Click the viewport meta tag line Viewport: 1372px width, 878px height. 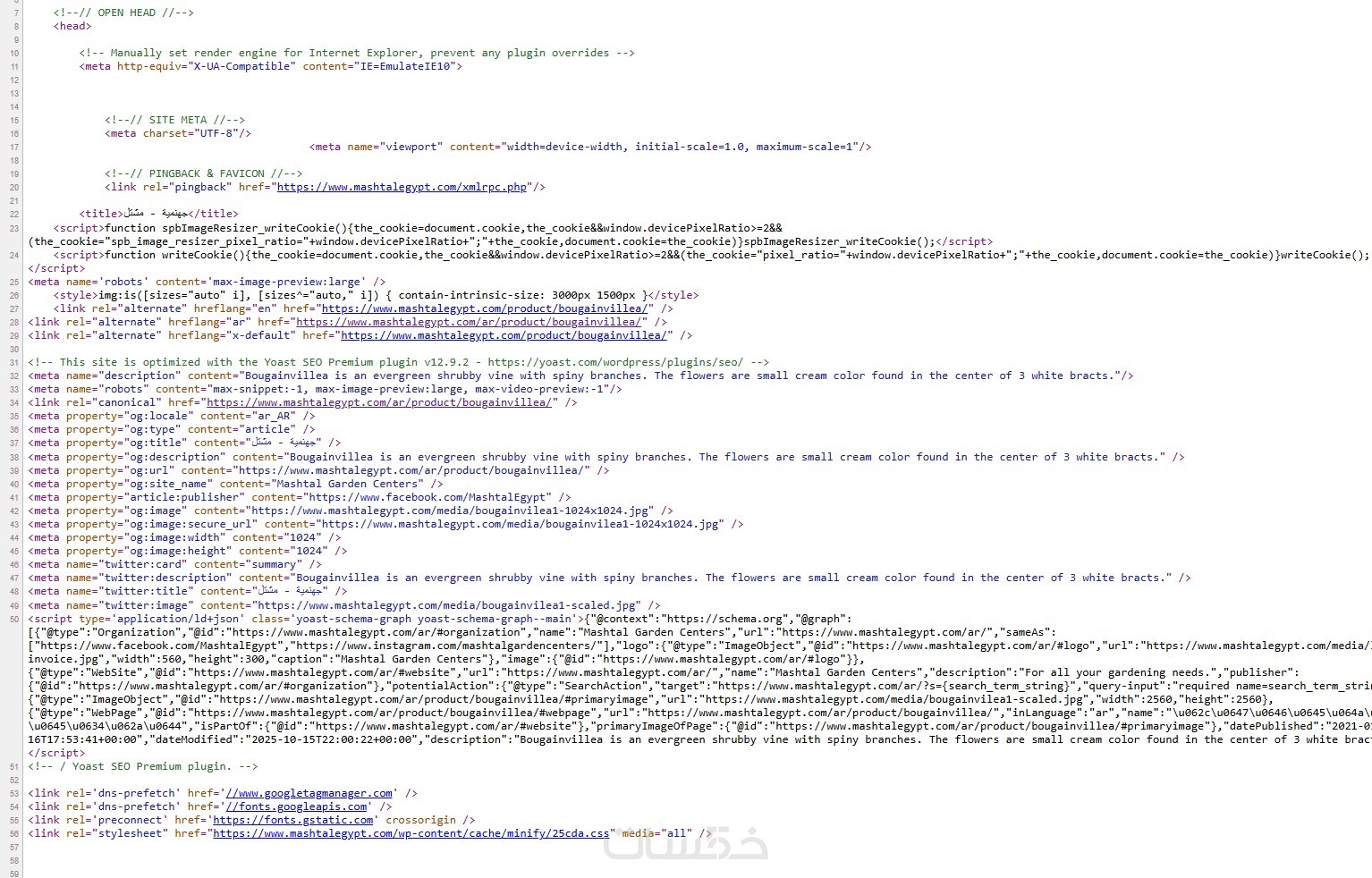click(590, 147)
